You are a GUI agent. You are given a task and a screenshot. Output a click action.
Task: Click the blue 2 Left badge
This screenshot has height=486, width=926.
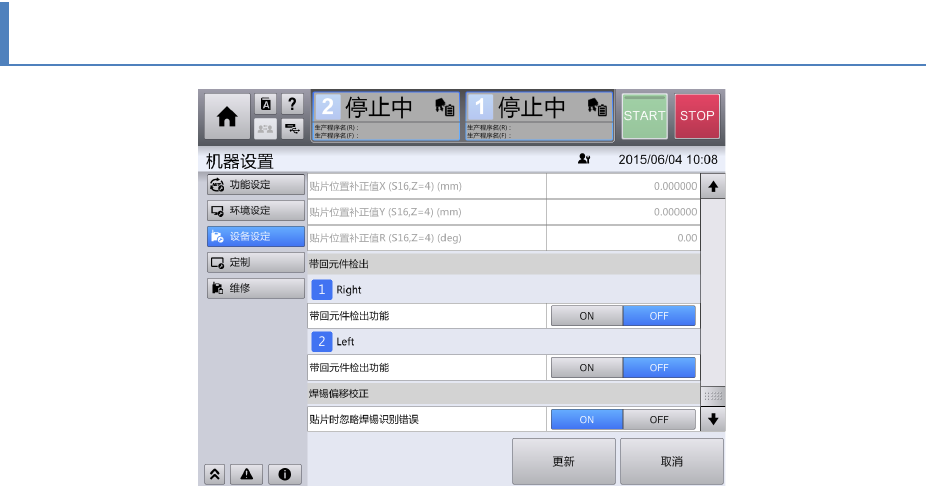(322, 342)
